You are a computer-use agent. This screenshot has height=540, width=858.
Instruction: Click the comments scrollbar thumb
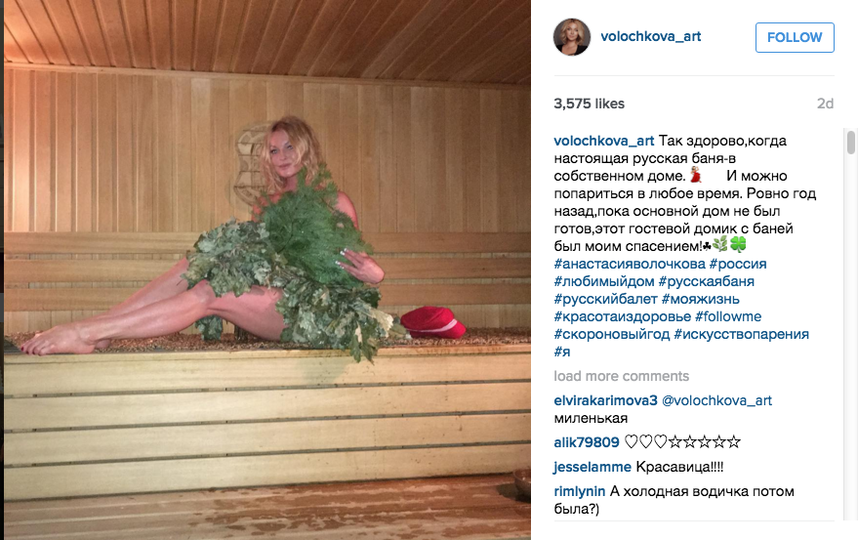[x=851, y=142]
